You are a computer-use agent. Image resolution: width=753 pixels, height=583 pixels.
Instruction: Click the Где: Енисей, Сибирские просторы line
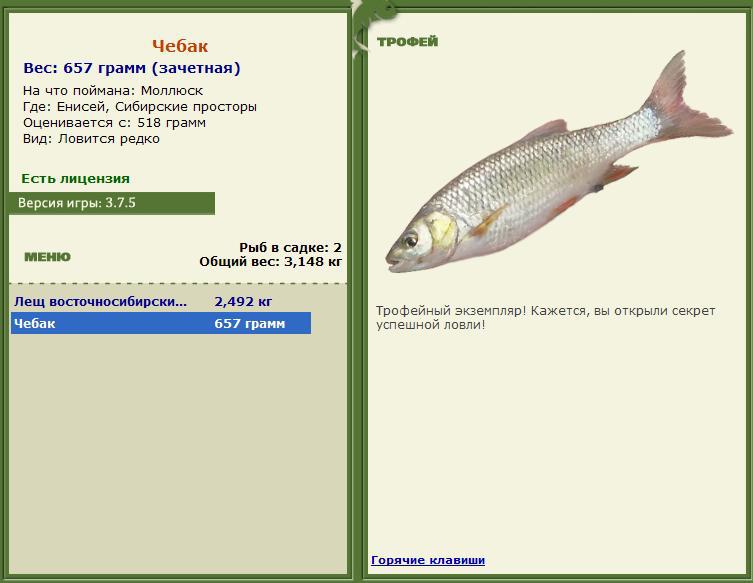[140, 107]
